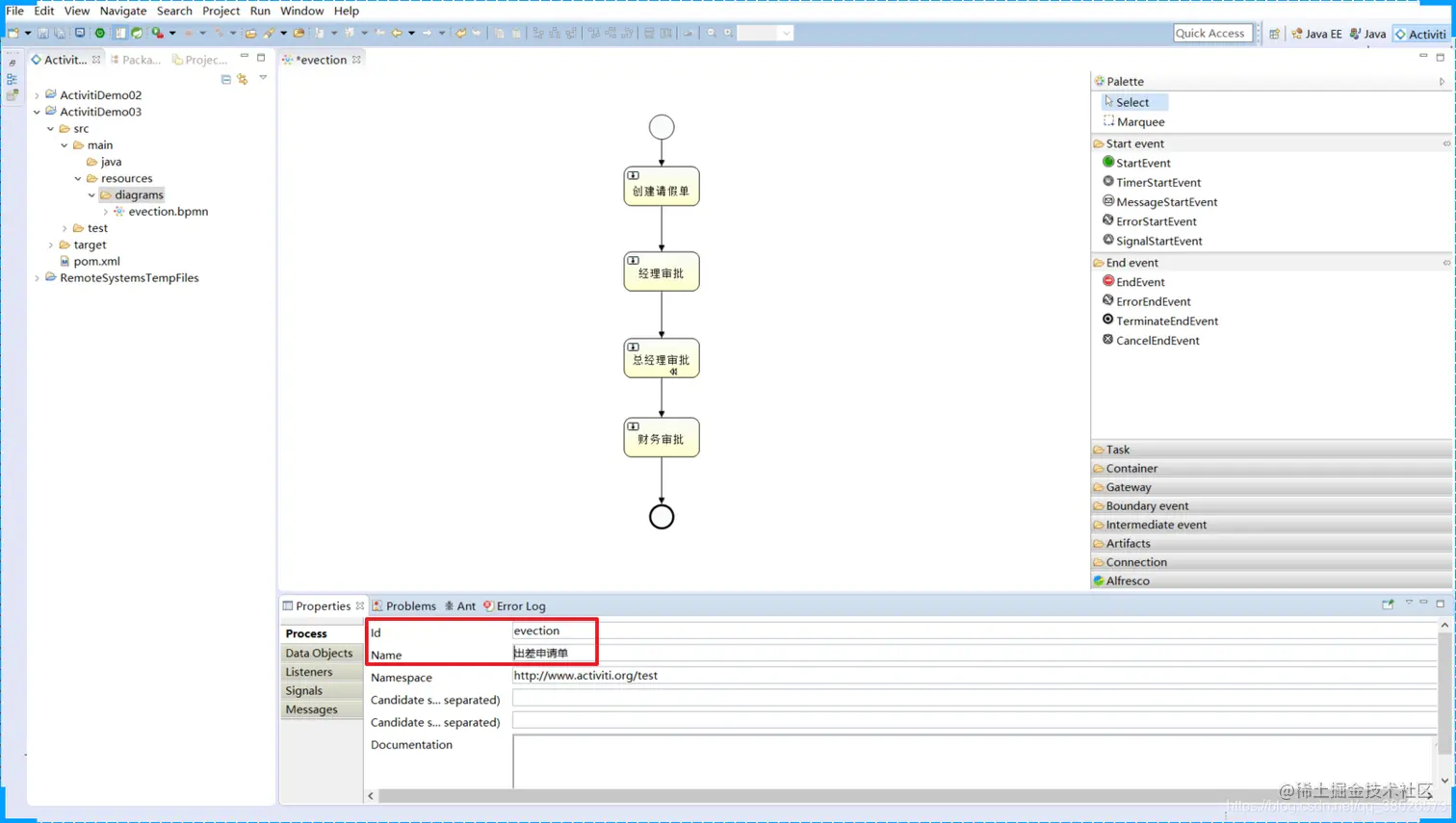1456x823 pixels.
Task: Select the 经理审批 task node
Action: pyautogui.click(x=662, y=272)
